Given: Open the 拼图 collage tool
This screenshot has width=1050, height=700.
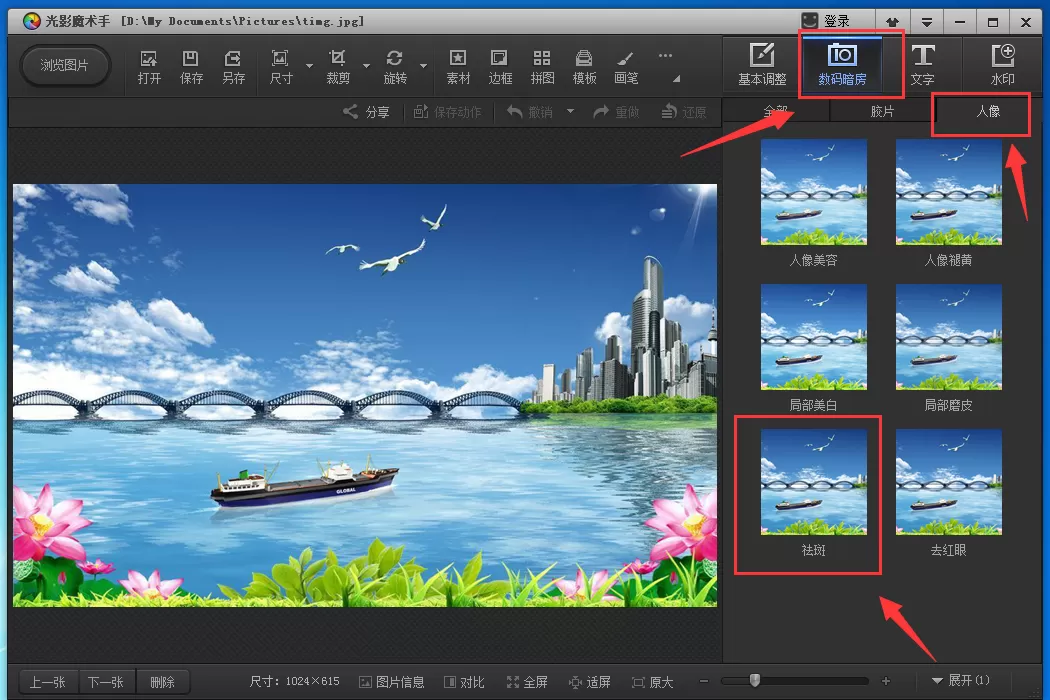Looking at the screenshot, I should [x=542, y=67].
